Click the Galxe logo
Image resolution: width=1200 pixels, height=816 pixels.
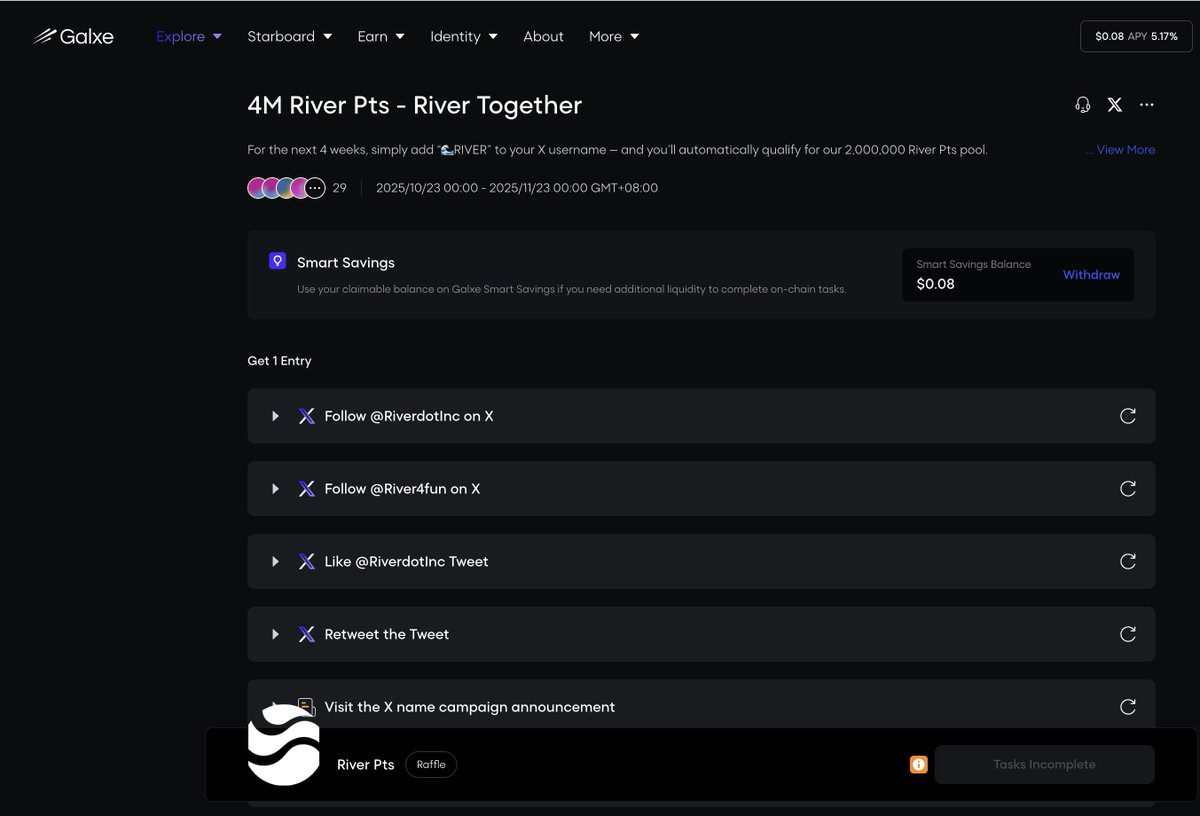(x=73, y=37)
